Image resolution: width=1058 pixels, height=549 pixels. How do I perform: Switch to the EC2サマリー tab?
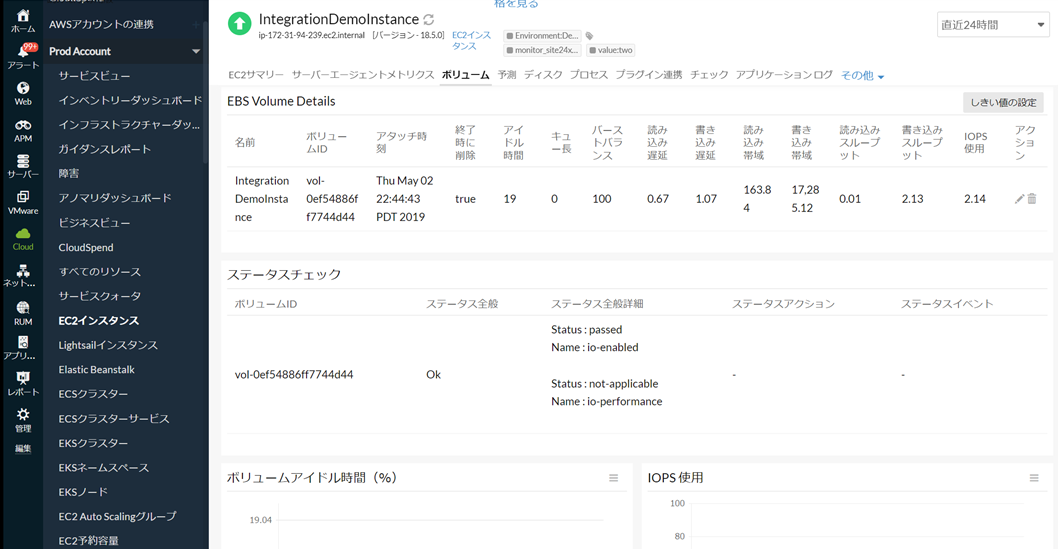coord(256,75)
